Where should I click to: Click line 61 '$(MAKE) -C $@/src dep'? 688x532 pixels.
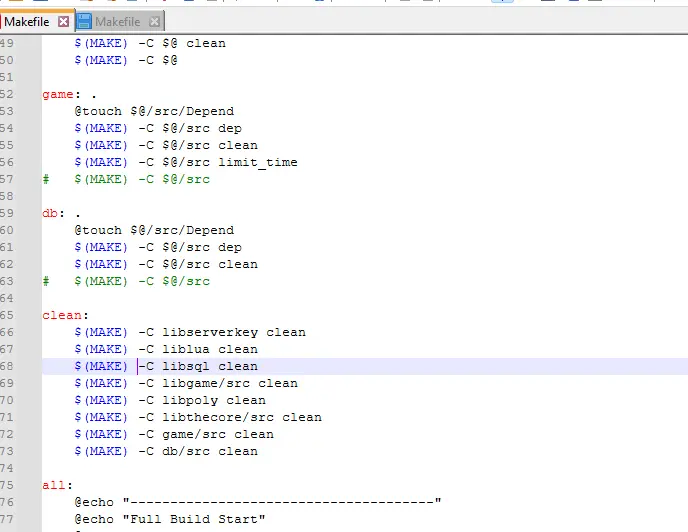[x=158, y=247]
